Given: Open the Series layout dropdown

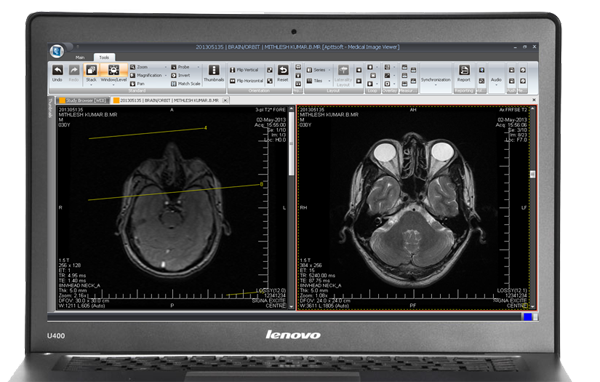Looking at the screenshot, I should pyautogui.click(x=329, y=70).
